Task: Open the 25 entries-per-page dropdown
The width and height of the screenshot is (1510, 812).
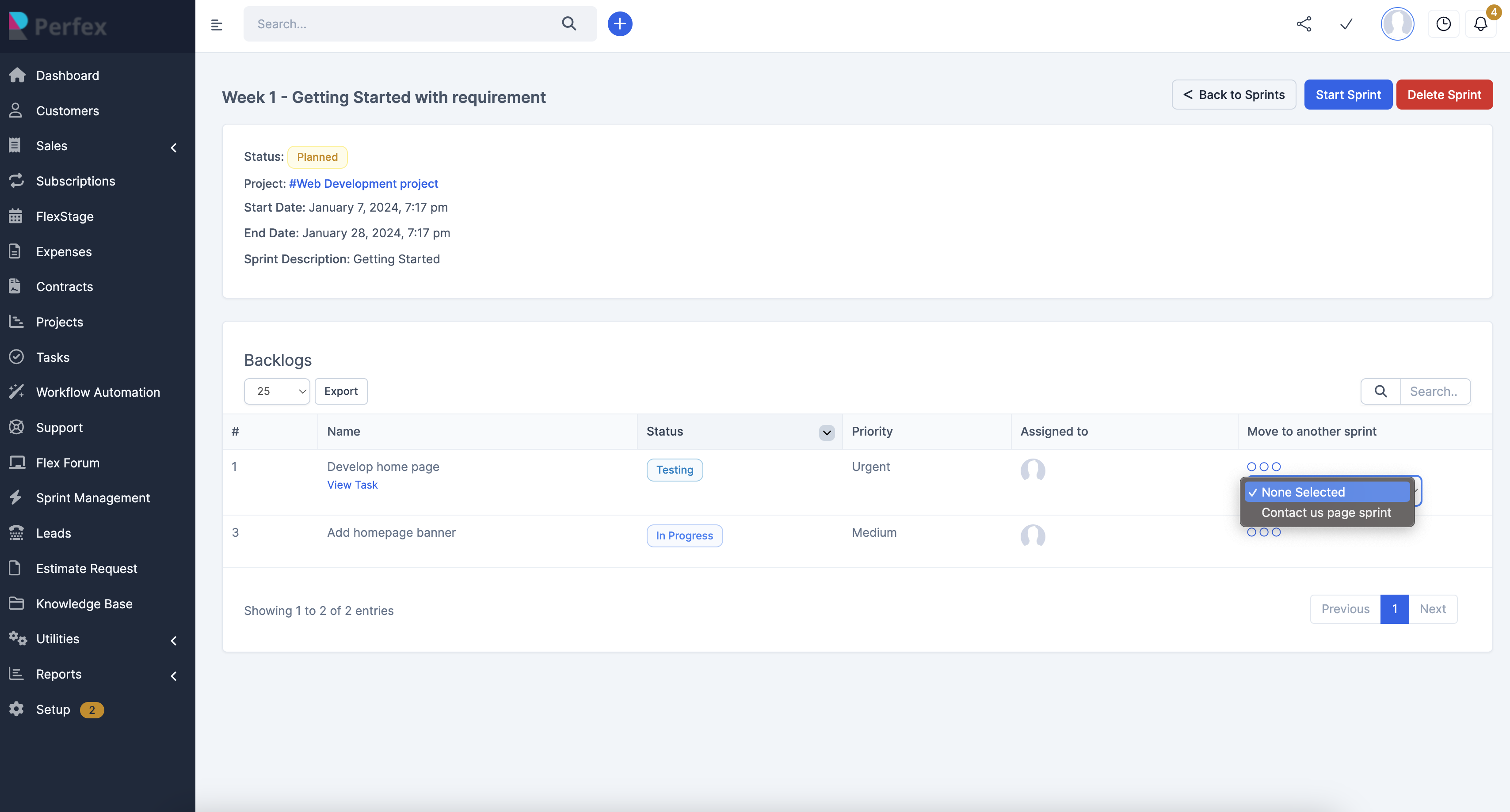Action: 277,391
